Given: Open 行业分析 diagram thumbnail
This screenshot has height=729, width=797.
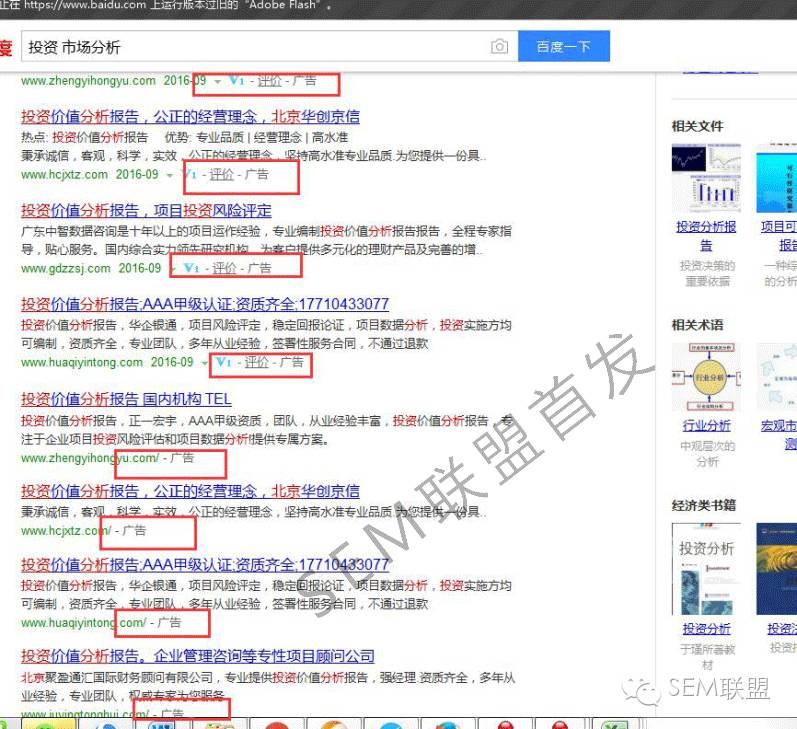Looking at the screenshot, I should tap(706, 377).
